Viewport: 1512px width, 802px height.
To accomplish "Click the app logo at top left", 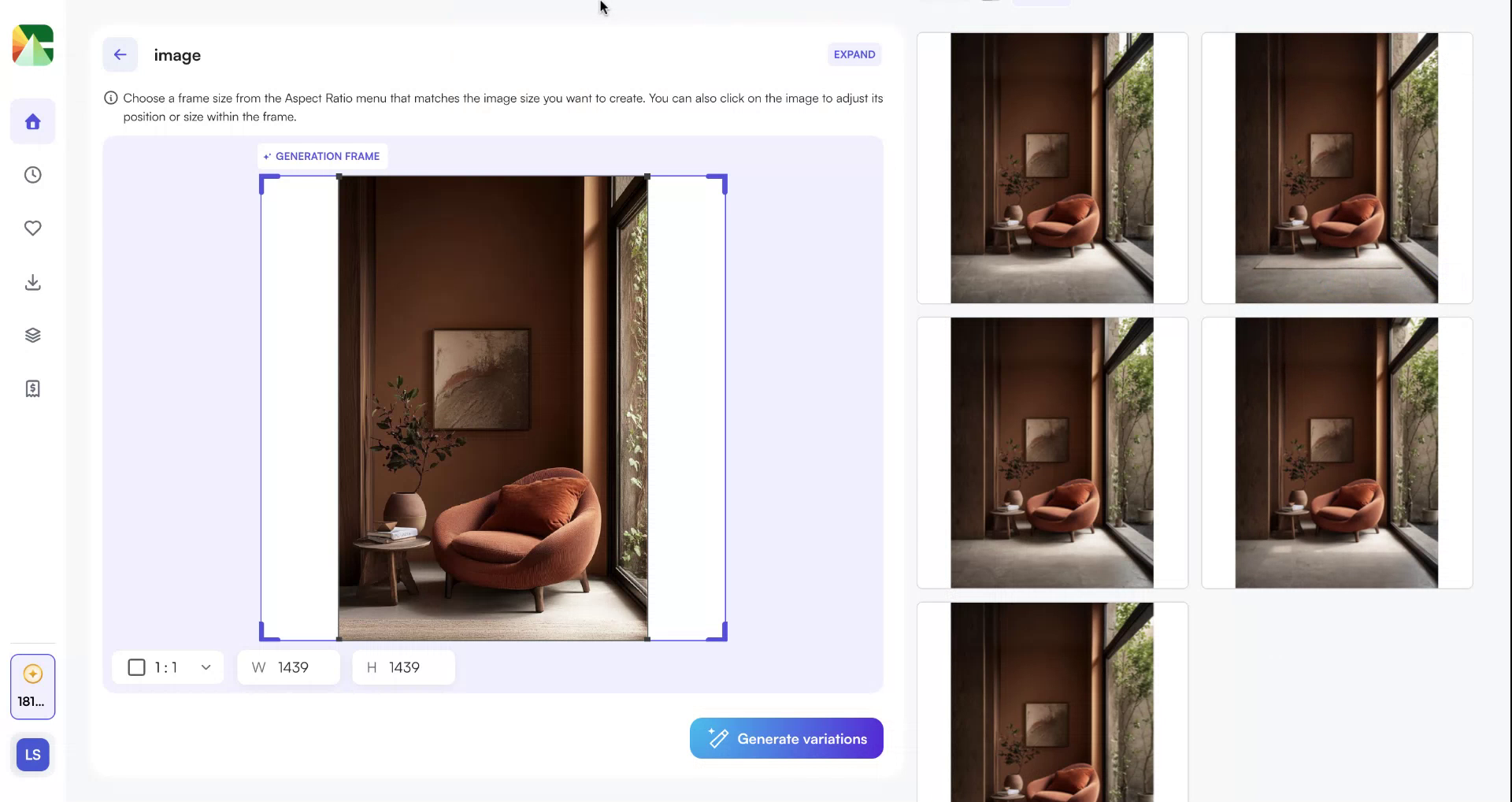I will point(32,45).
